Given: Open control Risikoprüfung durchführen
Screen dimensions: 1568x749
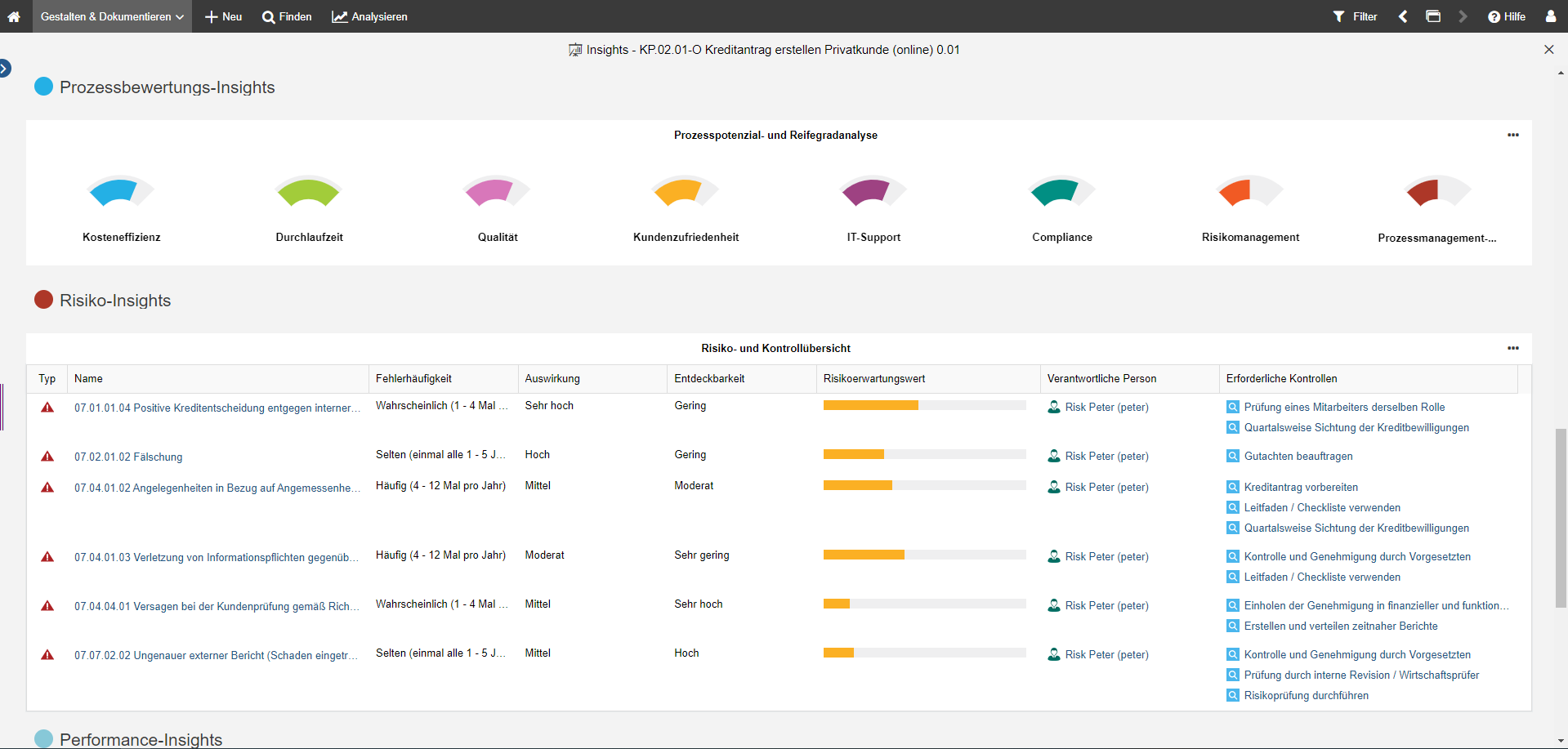Looking at the screenshot, I should (1306, 695).
